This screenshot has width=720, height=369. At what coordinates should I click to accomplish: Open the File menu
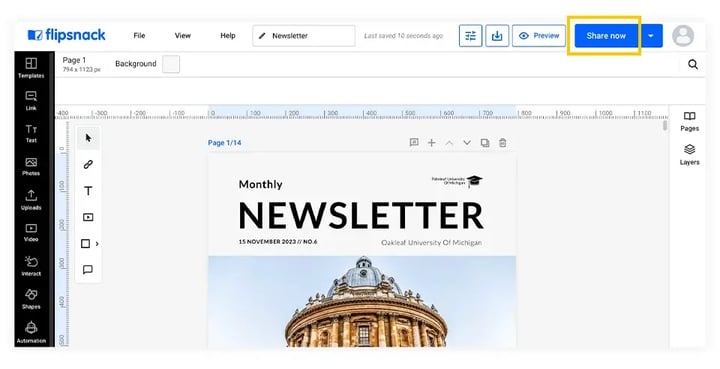click(139, 36)
